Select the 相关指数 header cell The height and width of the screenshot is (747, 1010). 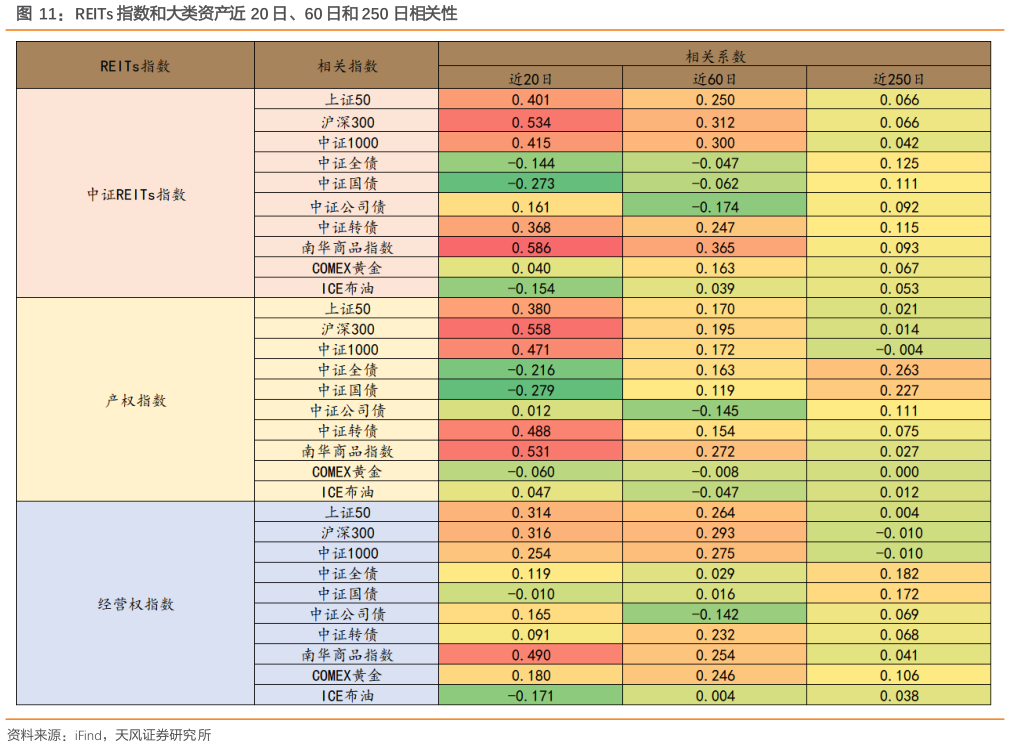tap(346, 65)
